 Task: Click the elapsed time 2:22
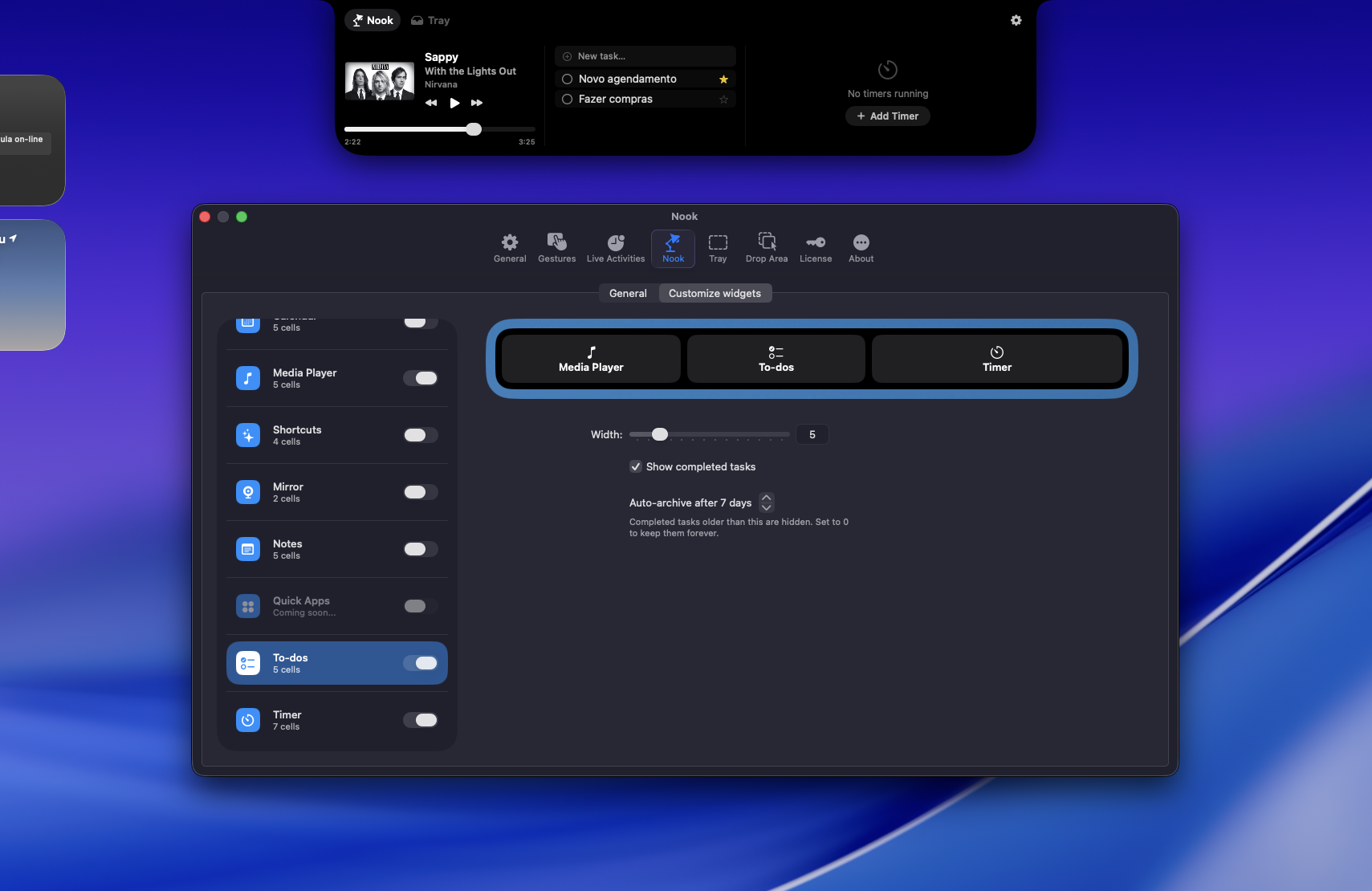click(x=352, y=142)
